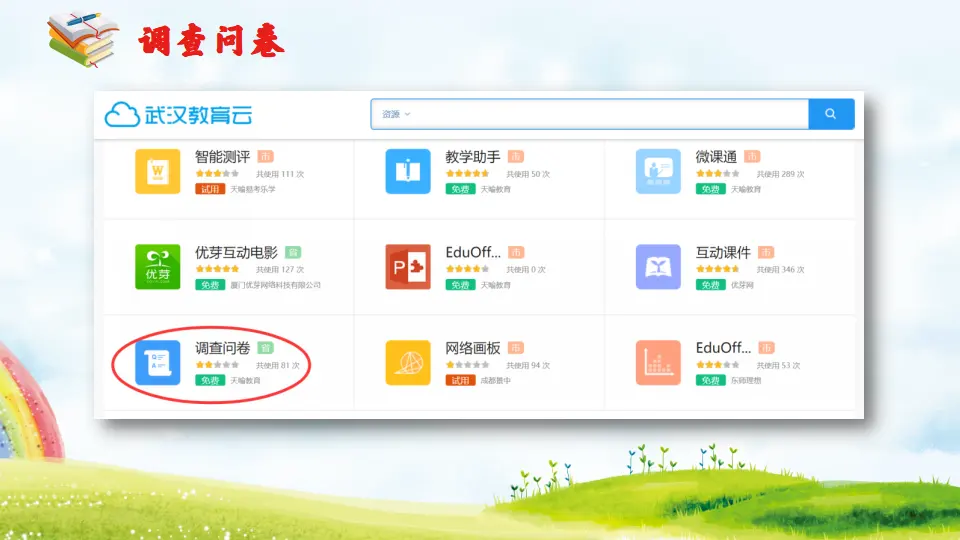Screen dimensions: 960x540
Task: Click the star rating of 智能测评
Action: click(217, 174)
